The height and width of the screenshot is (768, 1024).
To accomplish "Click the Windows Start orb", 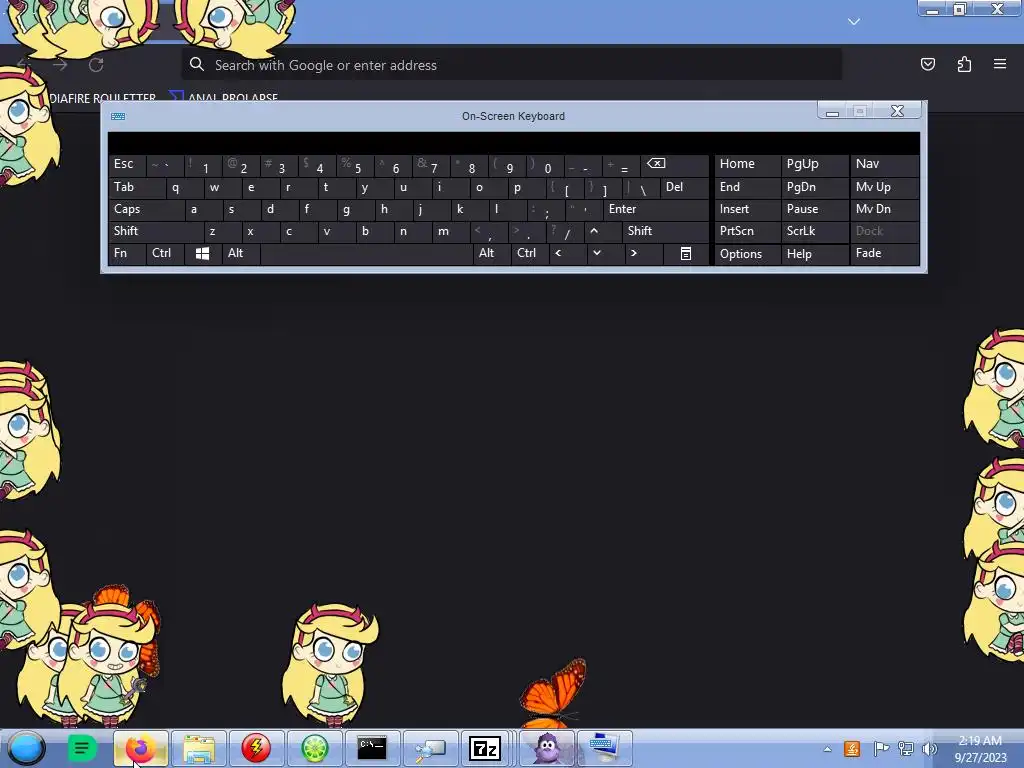I will click(26, 748).
